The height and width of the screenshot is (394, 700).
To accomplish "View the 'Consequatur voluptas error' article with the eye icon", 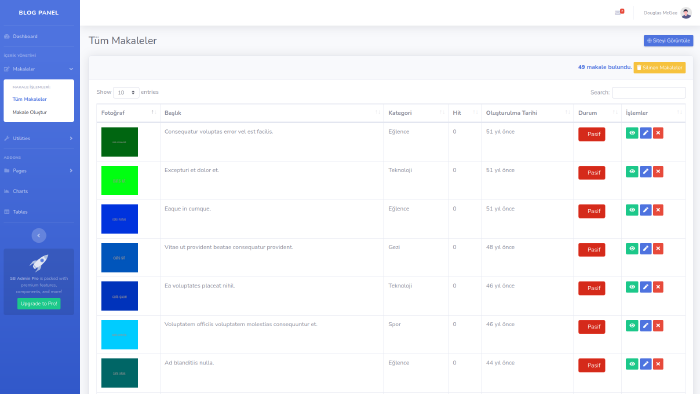I will pos(632,133).
